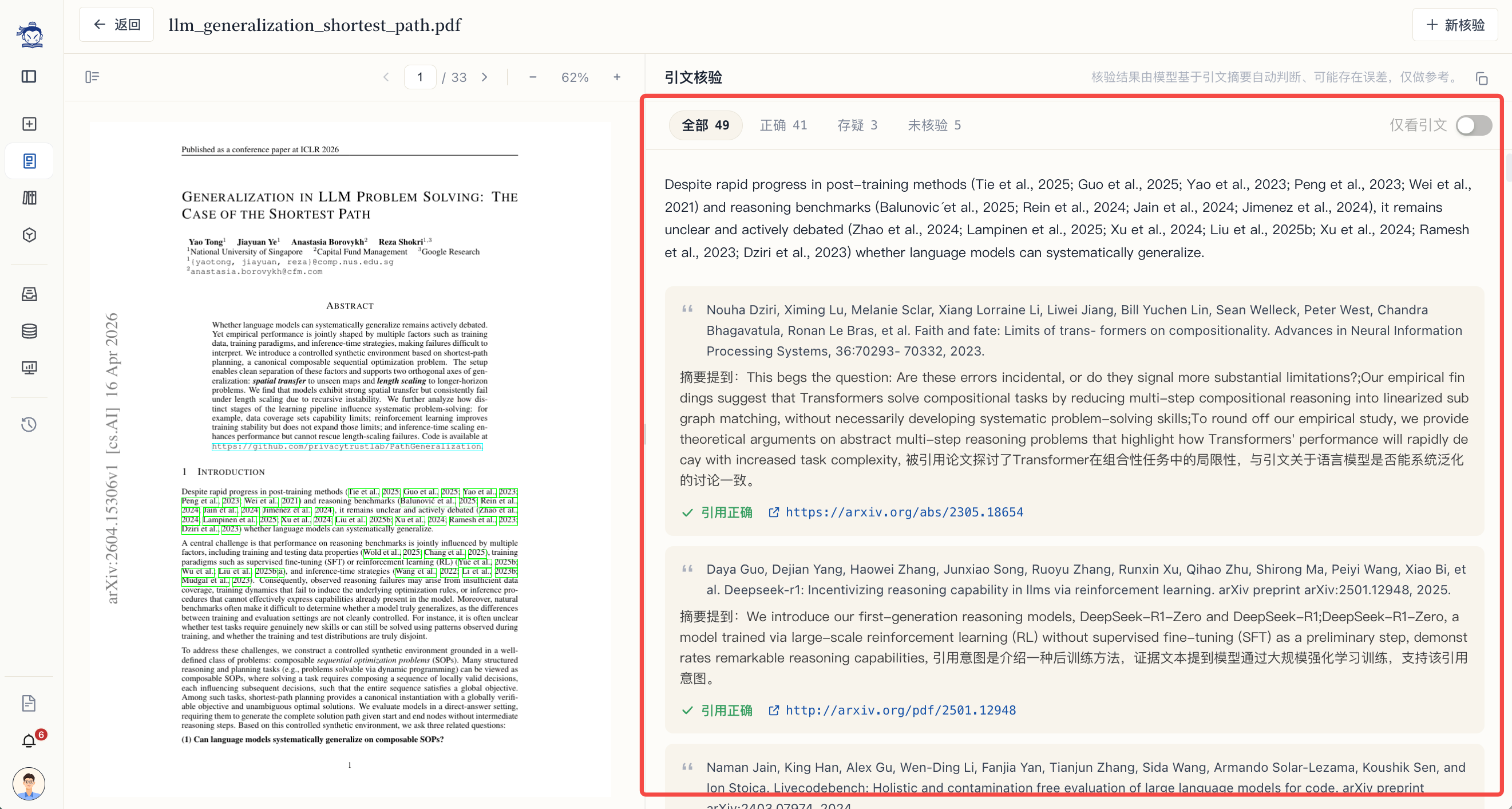Viewport: 1512px width, 809px height.
Task: Open the user avatar profile
Action: pos(29,783)
